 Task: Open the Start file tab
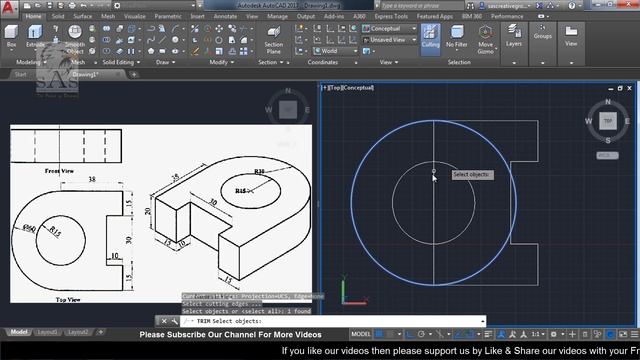click(x=20, y=74)
